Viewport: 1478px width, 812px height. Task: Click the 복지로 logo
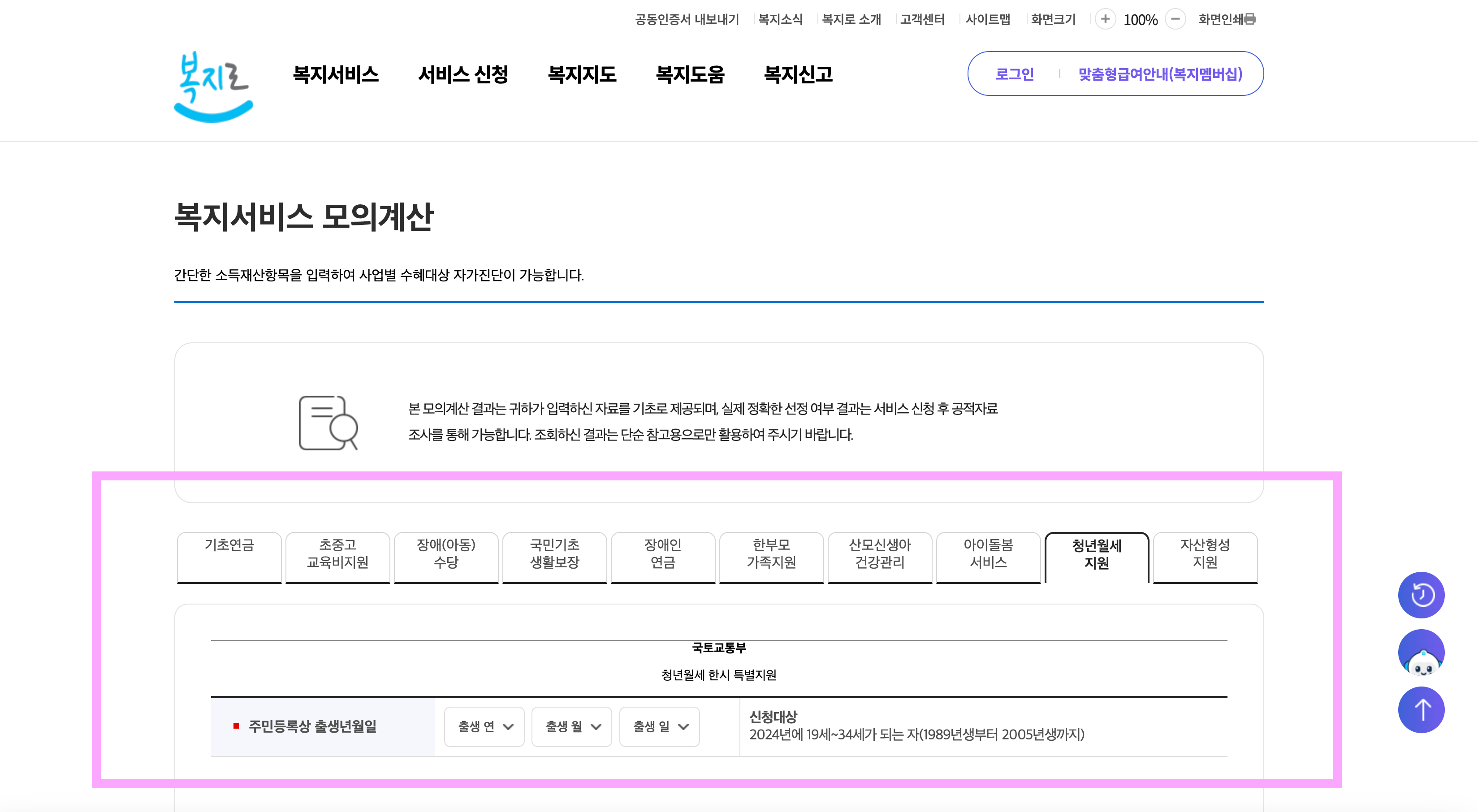pyautogui.click(x=213, y=86)
